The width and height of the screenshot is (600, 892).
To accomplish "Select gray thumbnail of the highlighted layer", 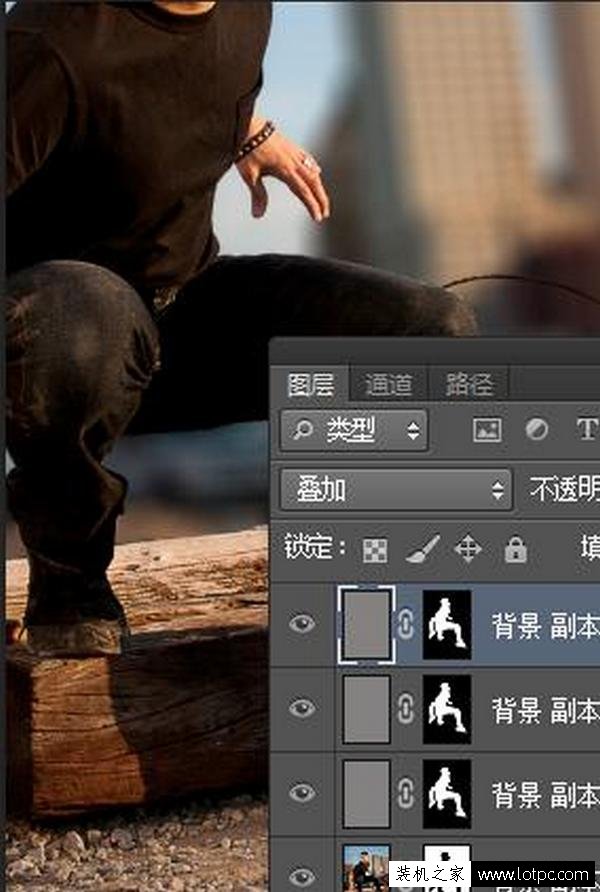I will [367, 624].
